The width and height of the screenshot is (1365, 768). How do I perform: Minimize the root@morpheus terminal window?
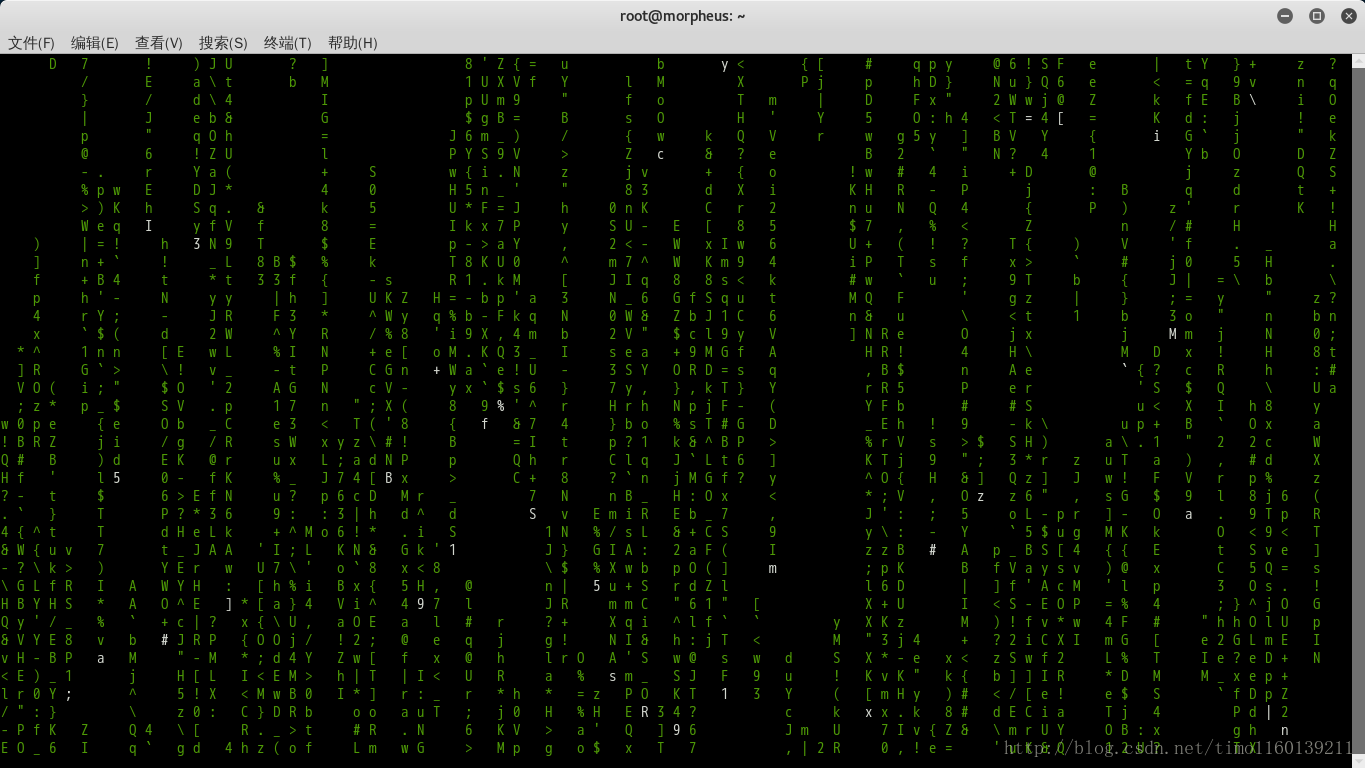coord(1285,16)
